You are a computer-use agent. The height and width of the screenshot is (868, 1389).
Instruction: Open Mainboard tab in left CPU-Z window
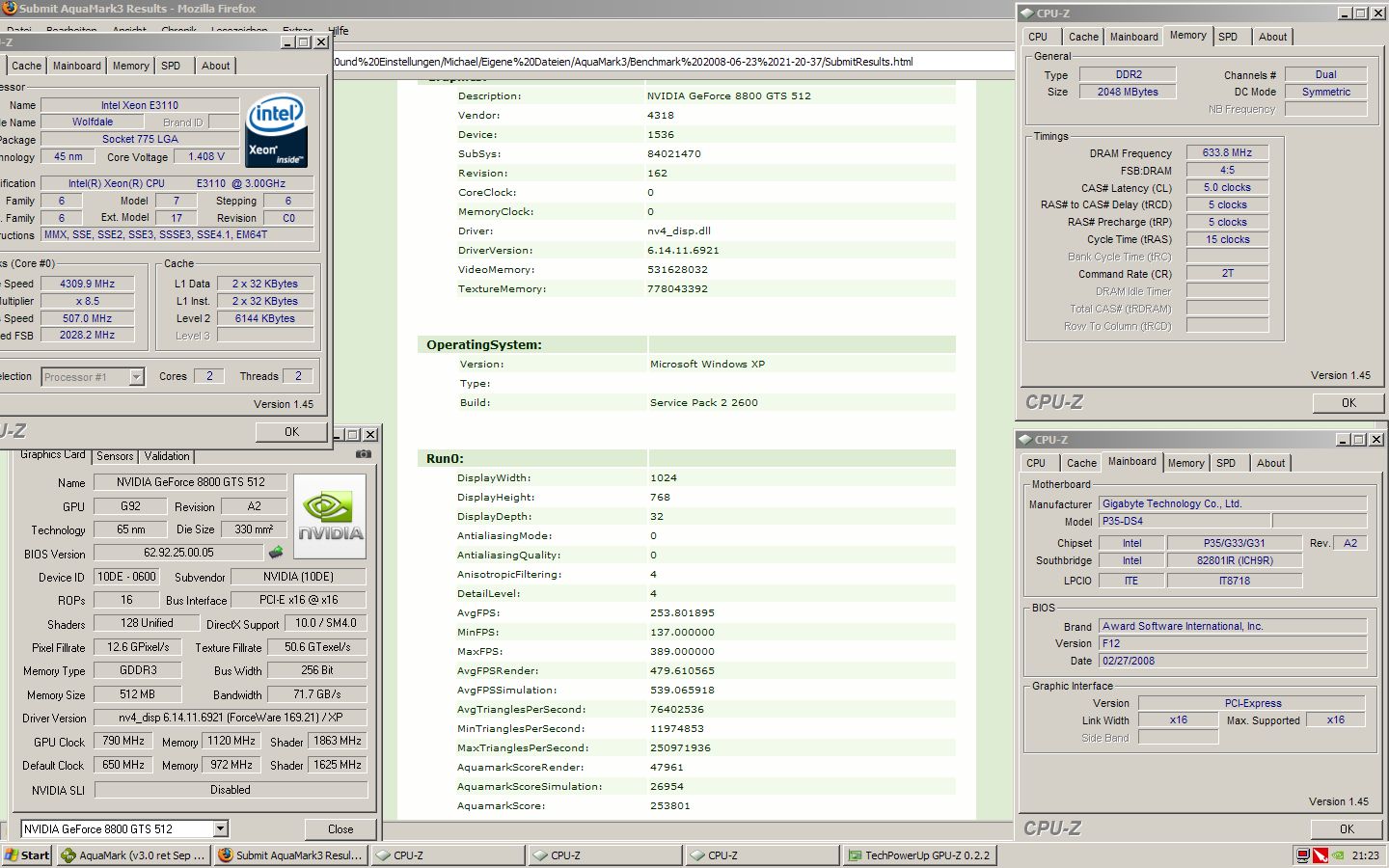77,66
